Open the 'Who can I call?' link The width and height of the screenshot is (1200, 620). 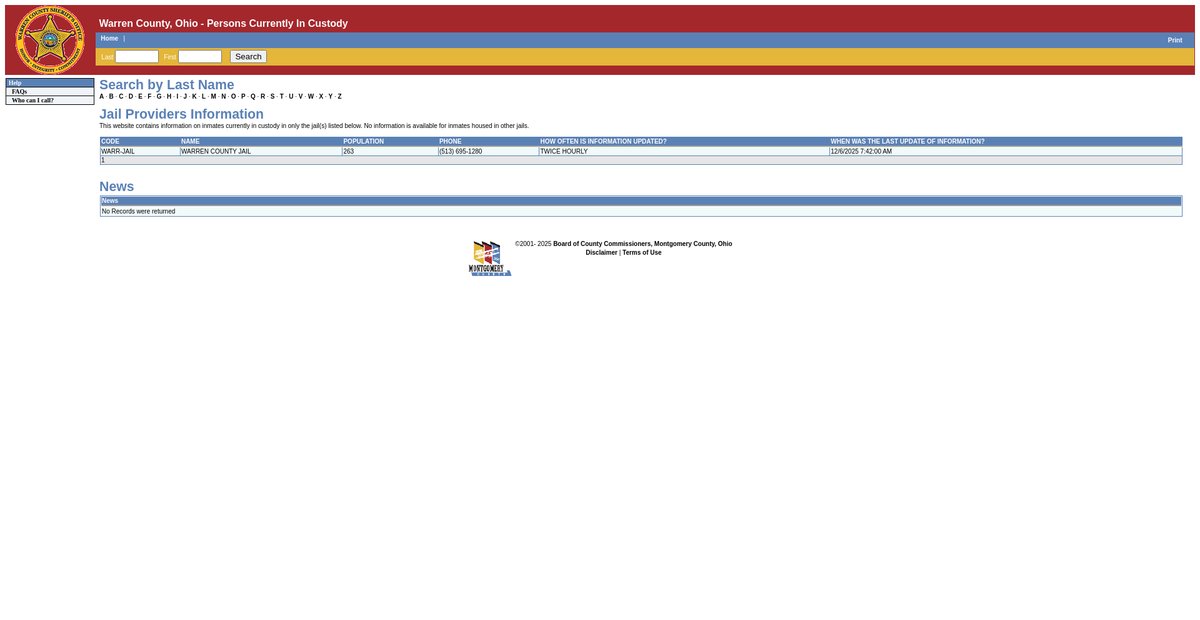coord(33,101)
